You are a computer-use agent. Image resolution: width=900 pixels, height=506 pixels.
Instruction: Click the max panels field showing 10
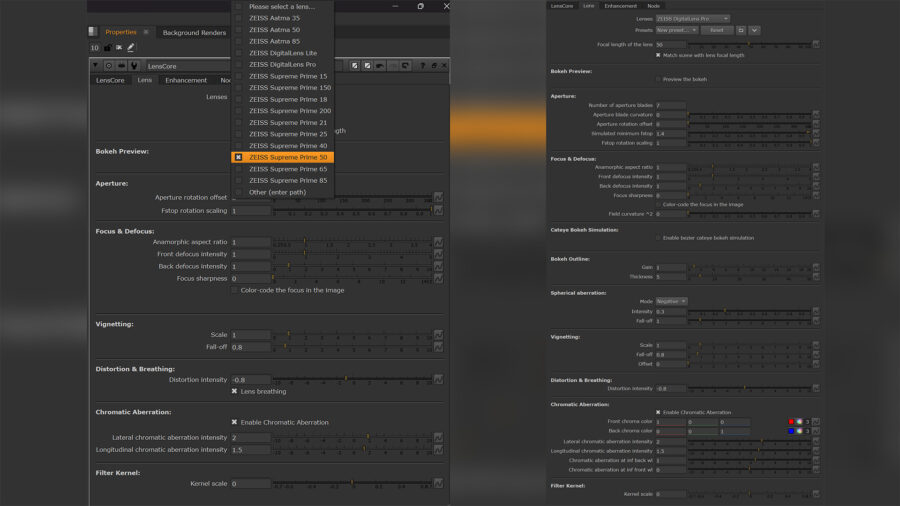95,48
